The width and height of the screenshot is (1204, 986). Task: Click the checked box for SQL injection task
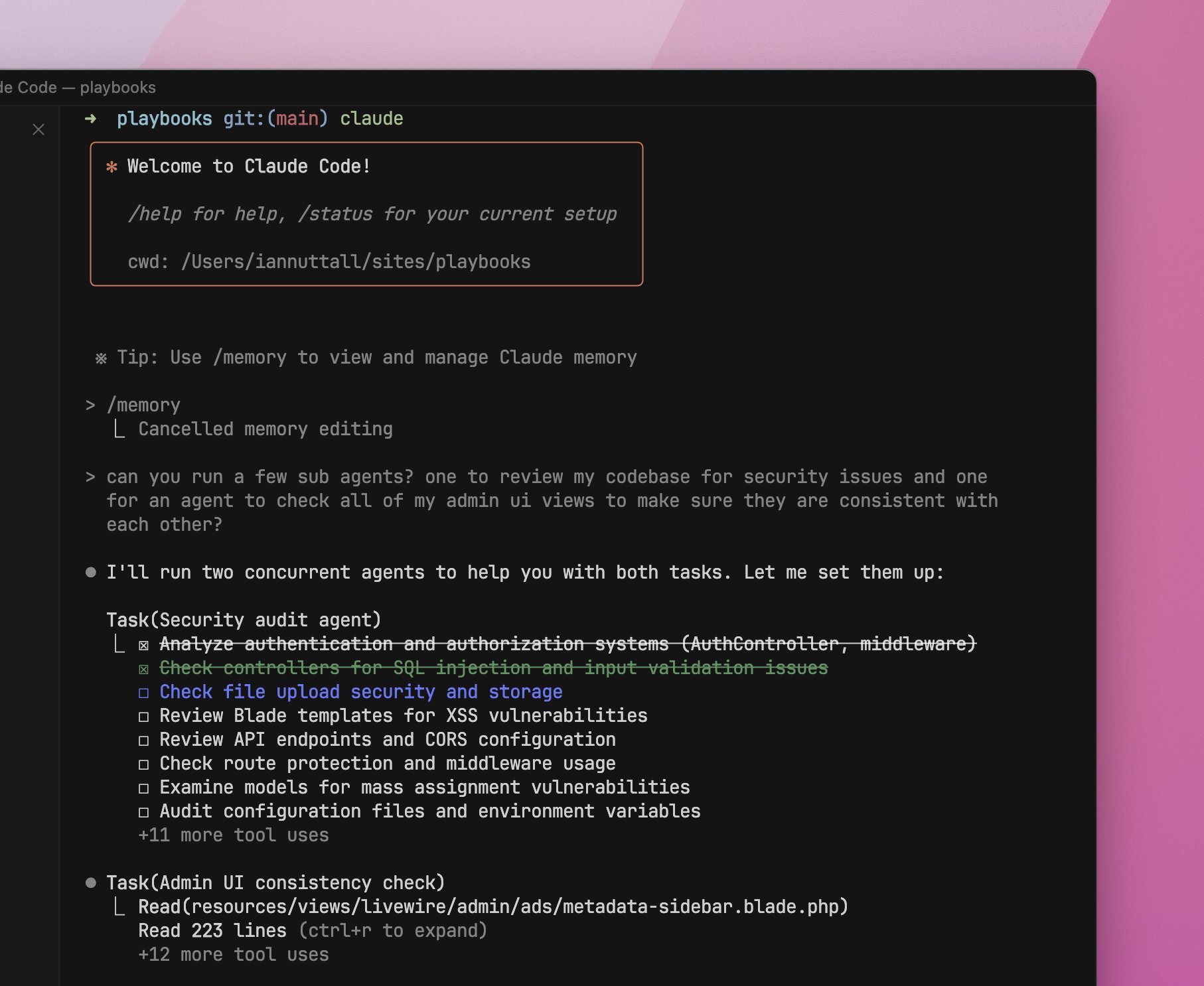coord(143,669)
